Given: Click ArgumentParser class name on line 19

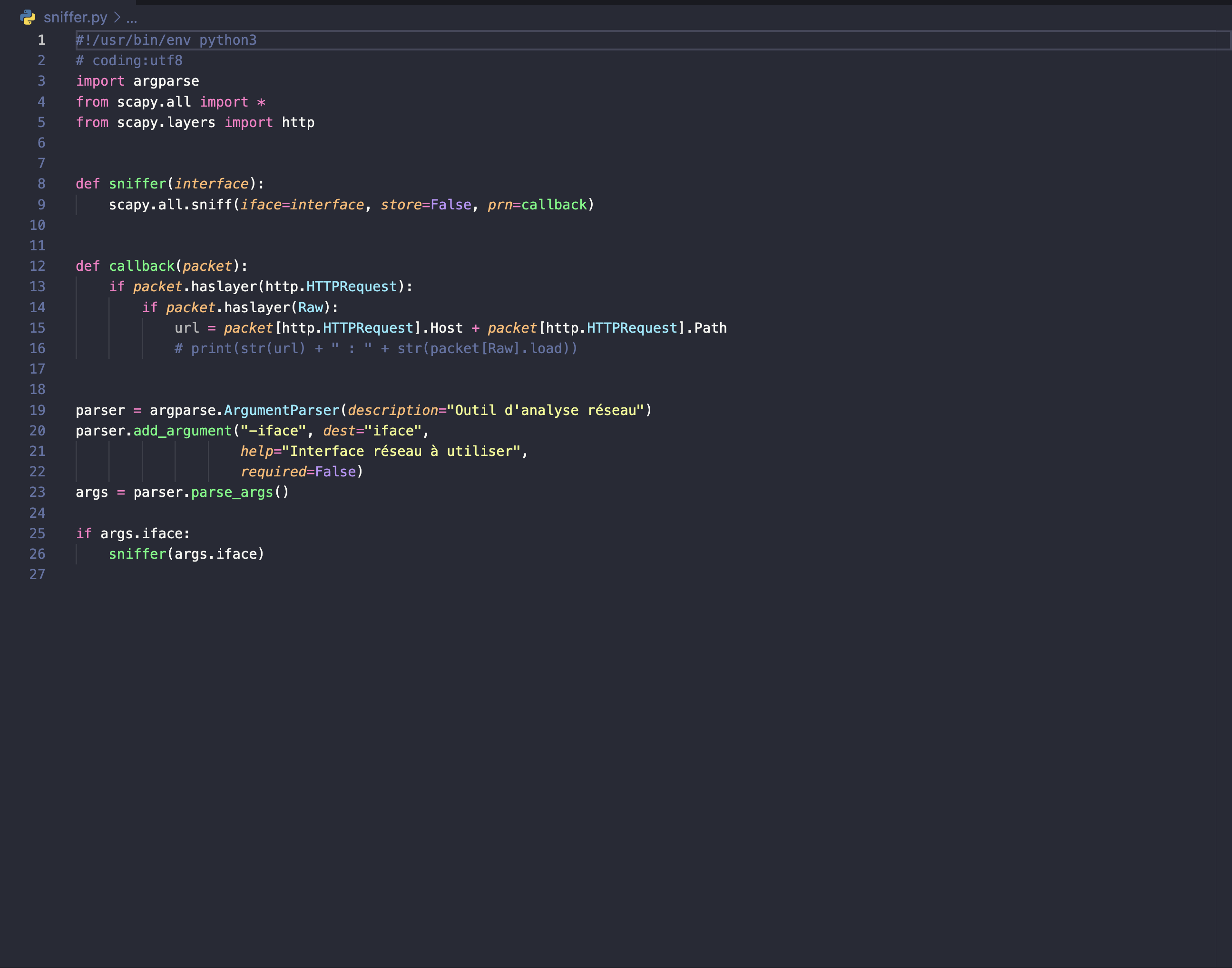Looking at the screenshot, I should pyautogui.click(x=282, y=411).
